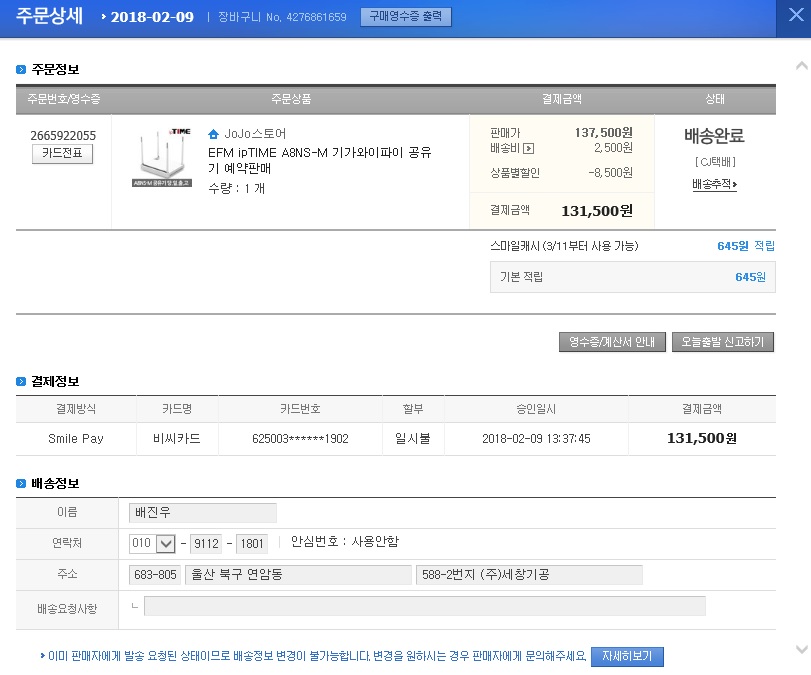Viewport: 811px width, 675px height.
Task: Click the 이름 field showing 배진우
Action: (x=202, y=513)
